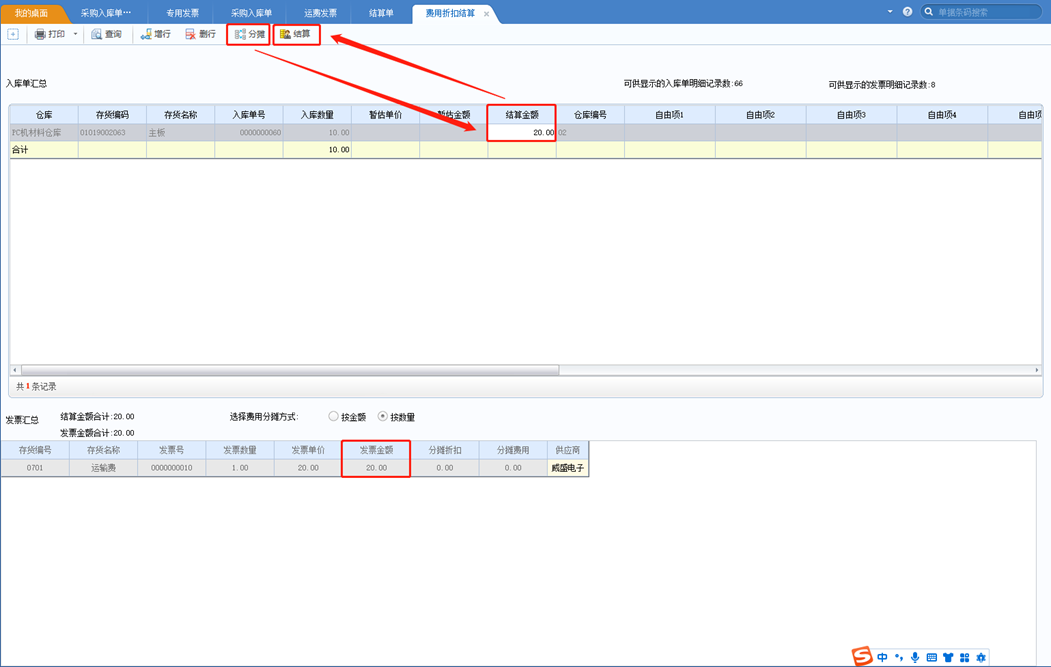Switch to the 采购入库单 tab next to 运费发票
The height and width of the screenshot is (667, 1051).
pyautogui.click(x=251, y=13)
